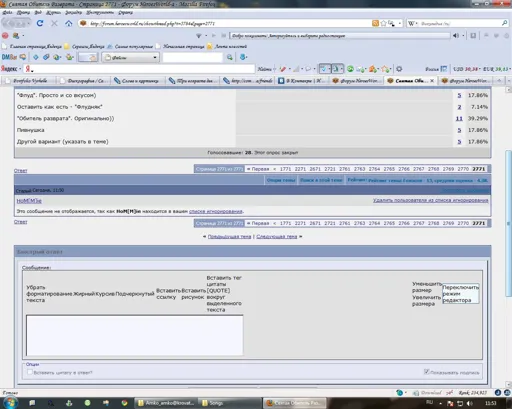Expand the Файлы dropdown in DMBar toolbar
The image size is (512, 409).
pyautogui.click(x=130, y=57)
